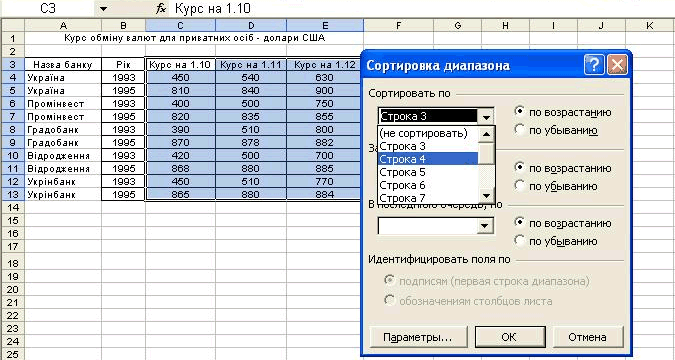Image resolution: width=675 pixels, height=360 pixels.
Task: Click the insert function fx icon
Action: (161, 8)
